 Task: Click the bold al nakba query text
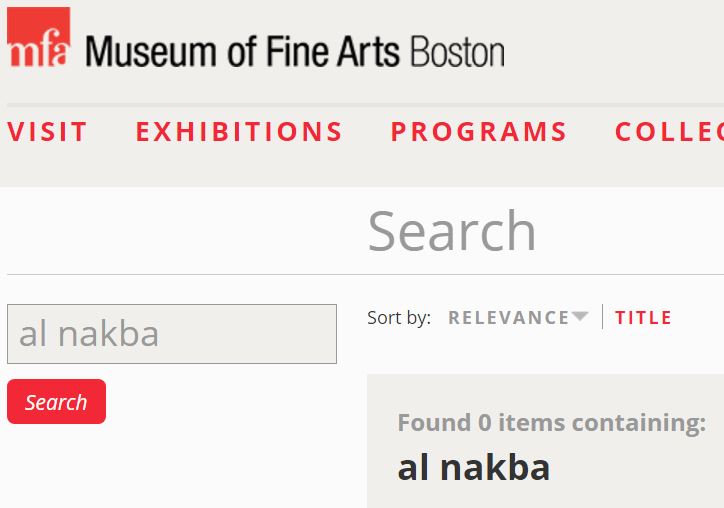click(473, 467)
